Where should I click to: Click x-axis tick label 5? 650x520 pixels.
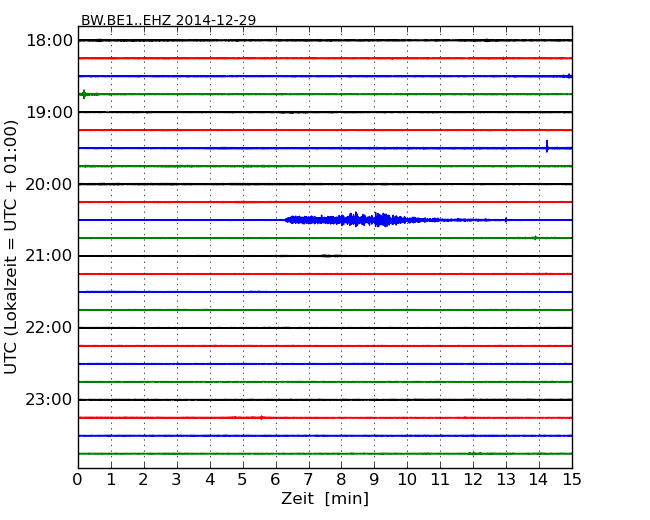(x=242, y=480)
